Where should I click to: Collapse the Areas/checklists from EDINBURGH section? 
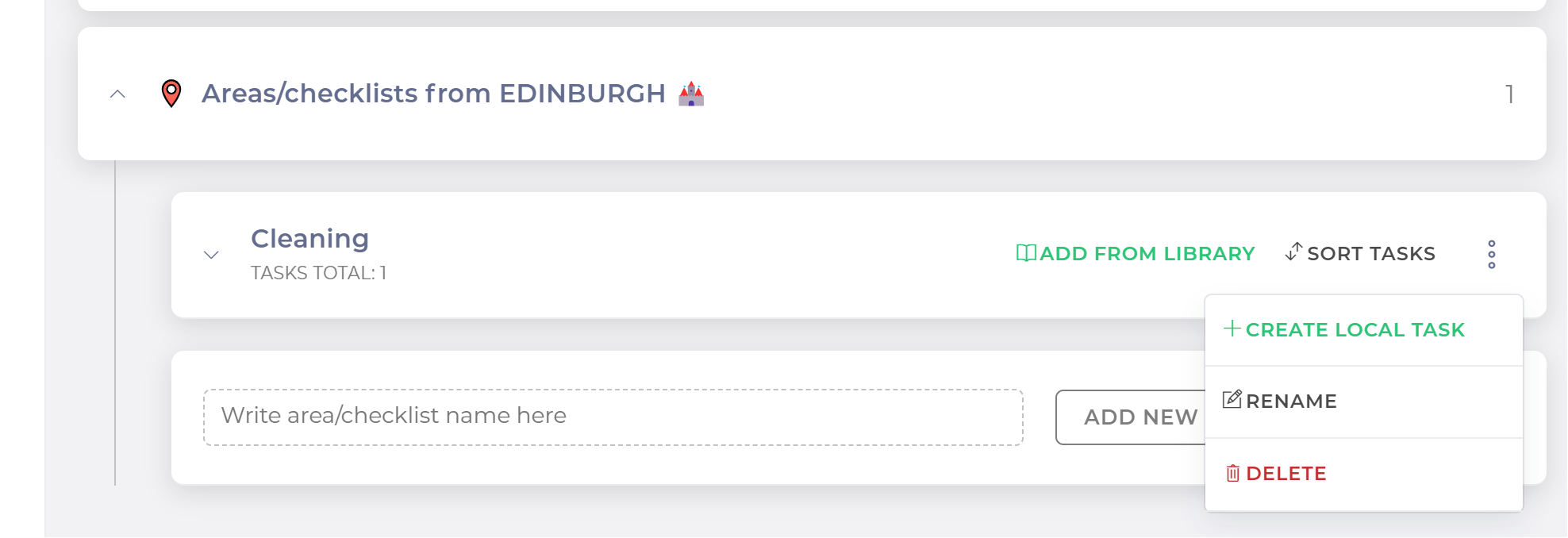[x=117, y=94]
